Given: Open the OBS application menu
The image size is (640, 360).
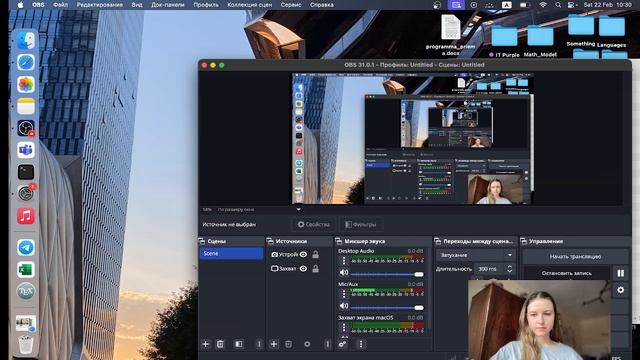Looking at the screenshot, I should 38,5.
